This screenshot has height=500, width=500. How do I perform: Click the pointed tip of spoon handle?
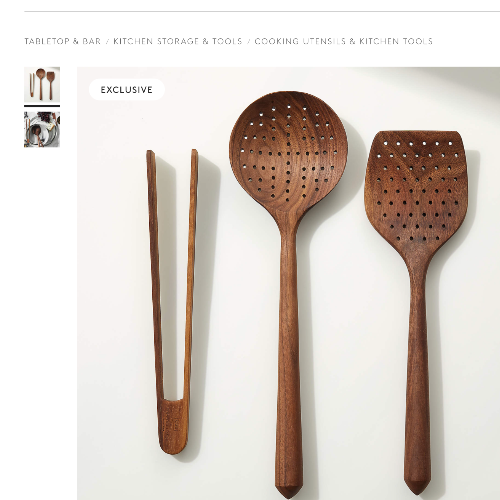tap(289, 492)
